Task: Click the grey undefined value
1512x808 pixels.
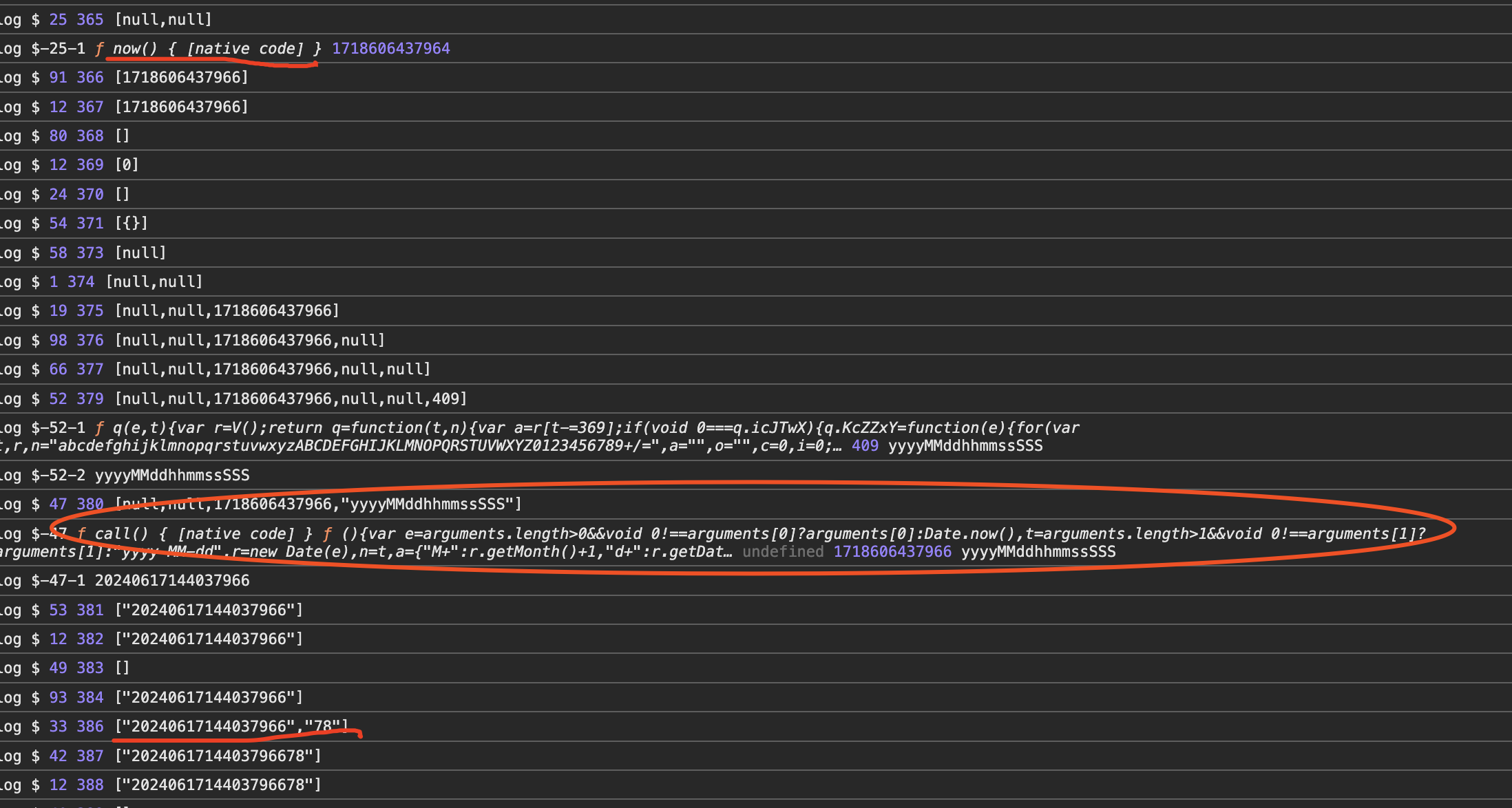Action: click(783, 552)
